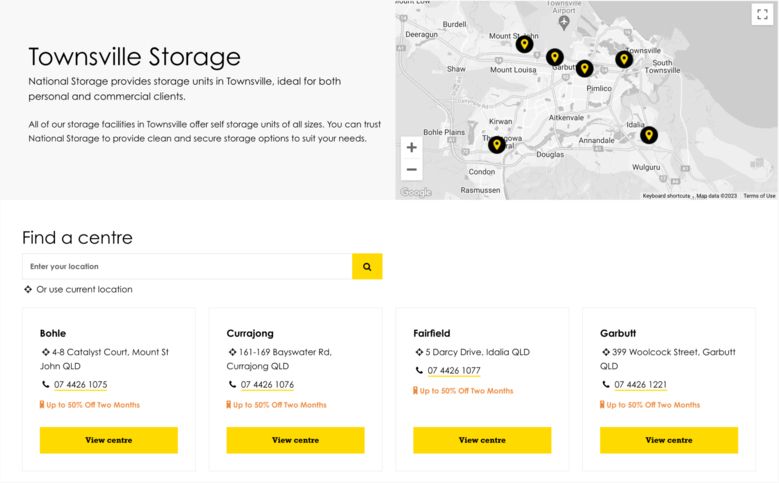Click address '5 Darcy Drive, Idalia QLD'
This screenshot has width=779, height=483.
click(477, 352)
